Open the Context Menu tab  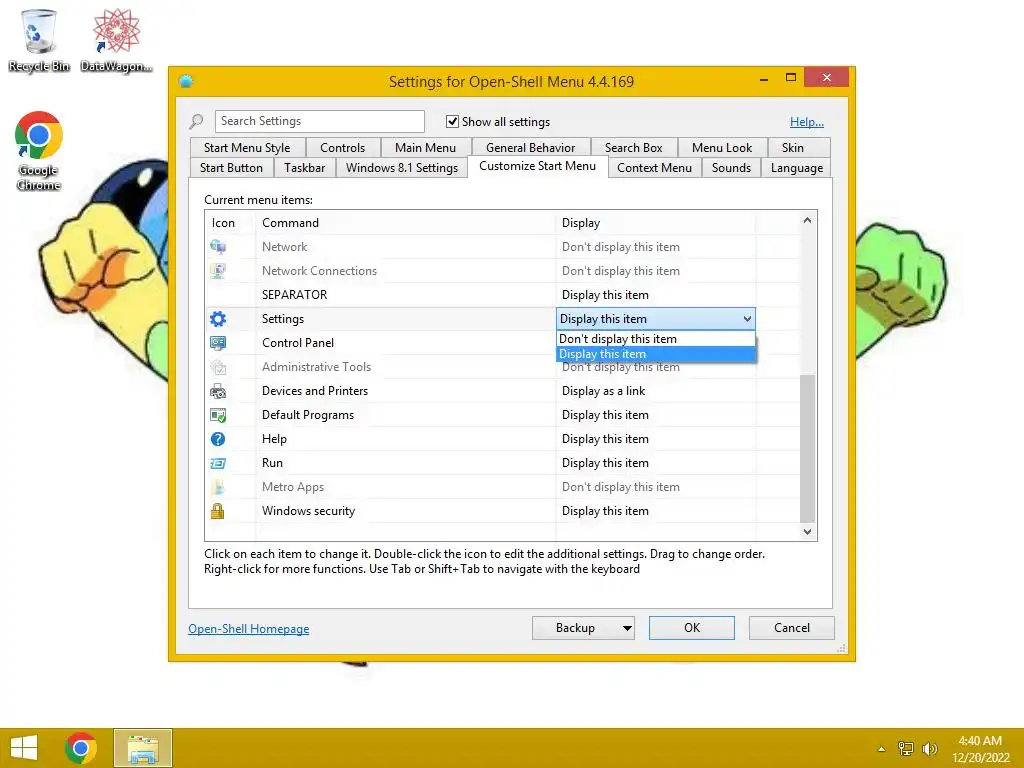654,168
